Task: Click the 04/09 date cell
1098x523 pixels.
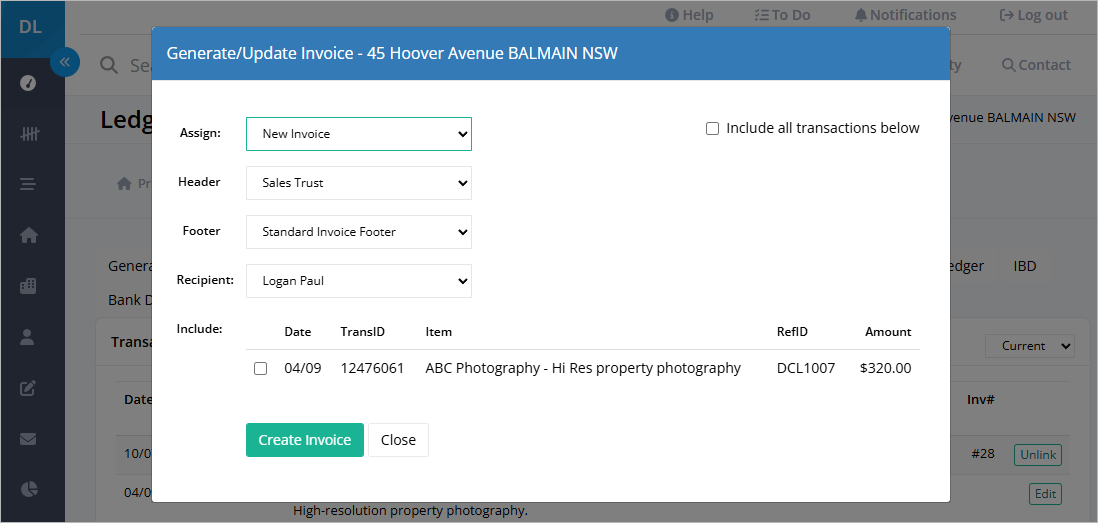Action: [303, 368]
